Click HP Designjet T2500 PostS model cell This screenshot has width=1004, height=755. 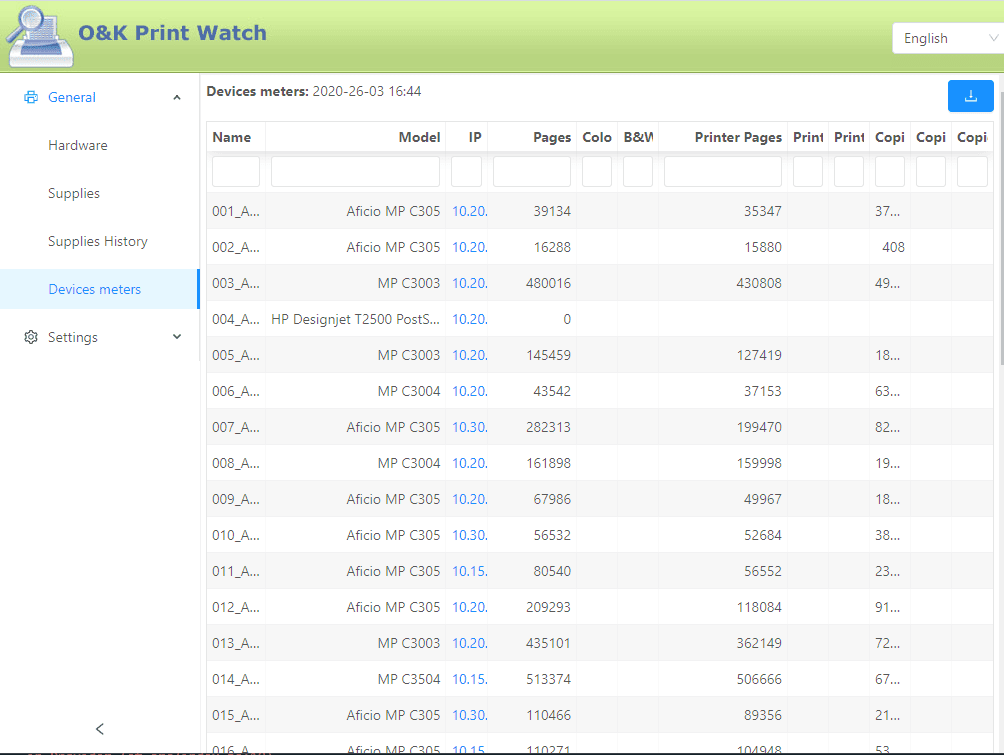coord(355,319)
